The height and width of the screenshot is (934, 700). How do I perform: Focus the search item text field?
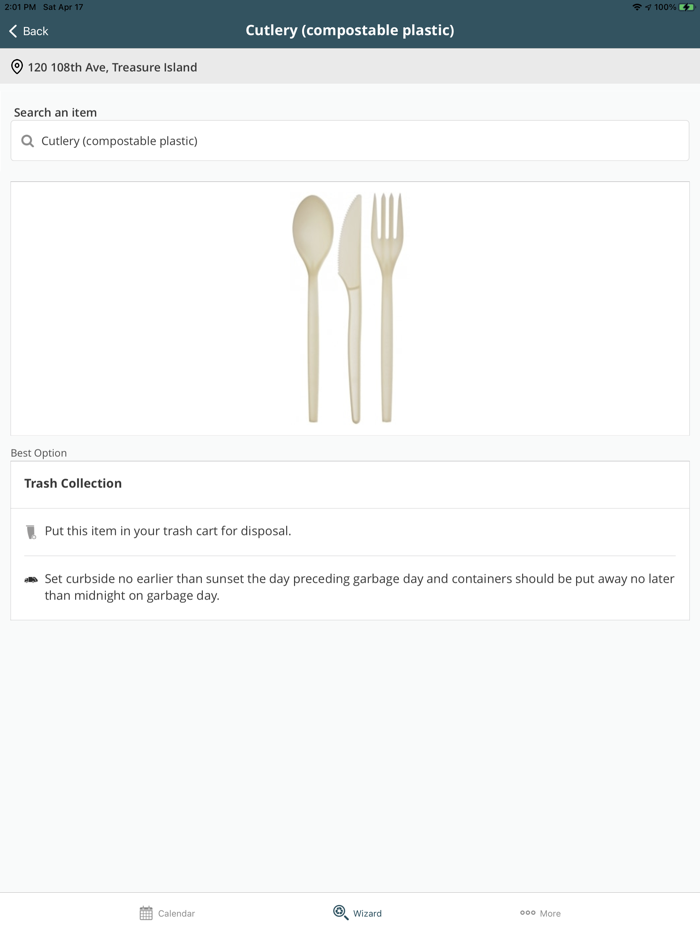[x=360, y=141]
